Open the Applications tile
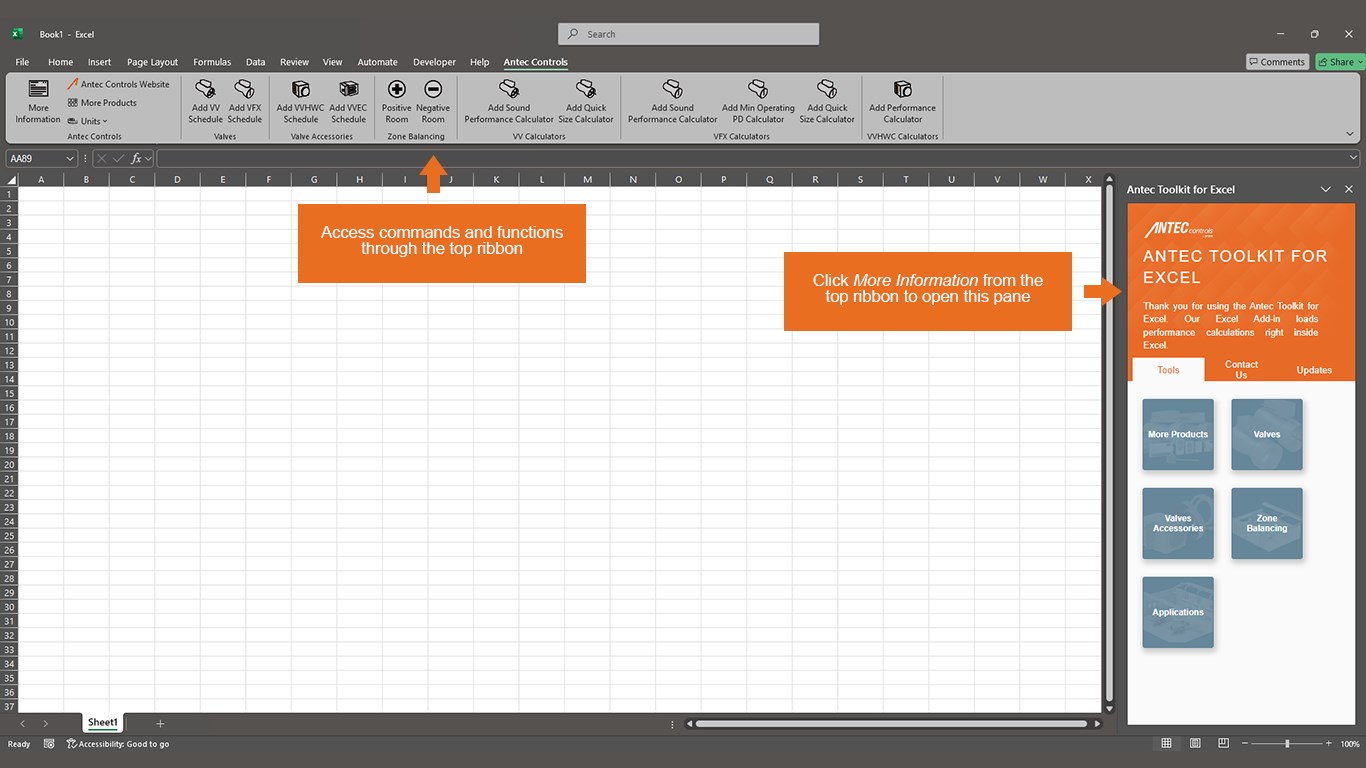 pos(1178,612)
